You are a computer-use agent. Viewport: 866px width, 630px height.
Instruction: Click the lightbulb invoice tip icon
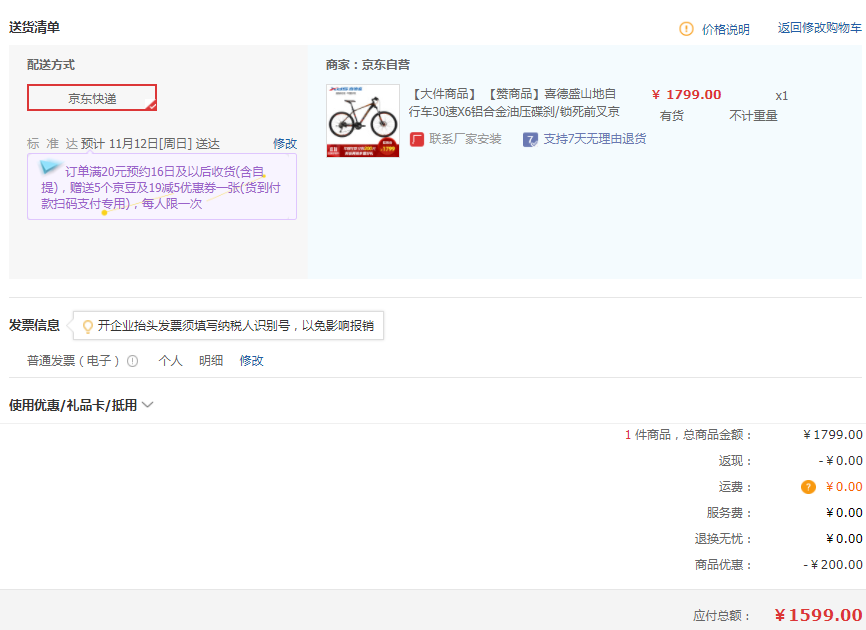pyautogui.click(x=87, y=326)
